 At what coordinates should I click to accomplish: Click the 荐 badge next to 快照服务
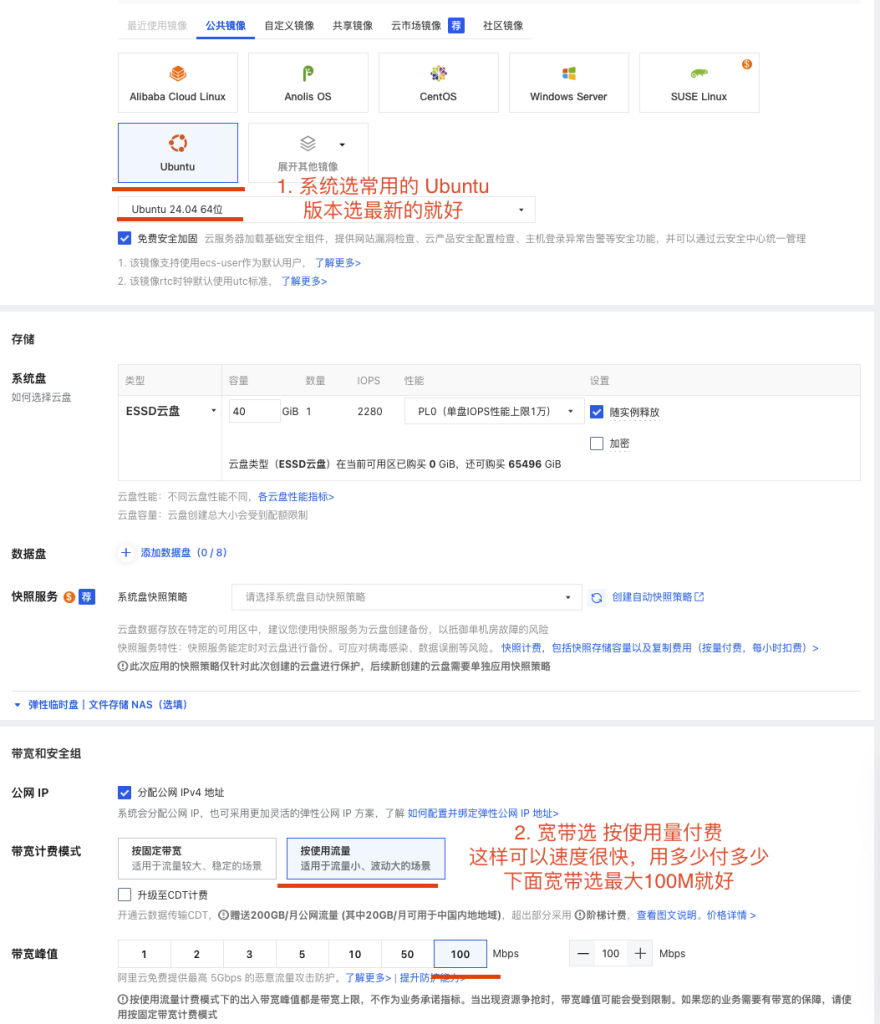[x=87, y=597]
